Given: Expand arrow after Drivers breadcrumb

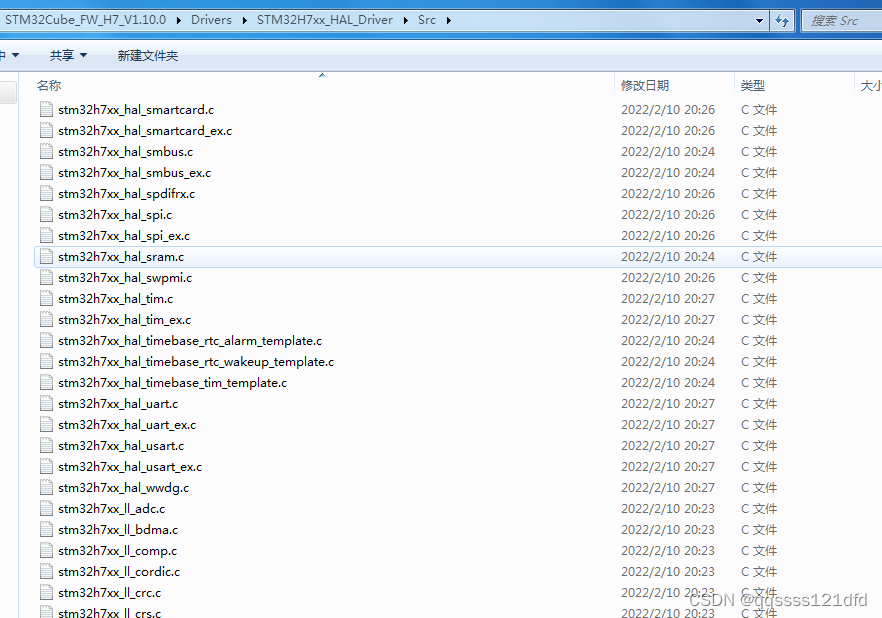Looking at the screenshot, I should click(x=245, y=20).
